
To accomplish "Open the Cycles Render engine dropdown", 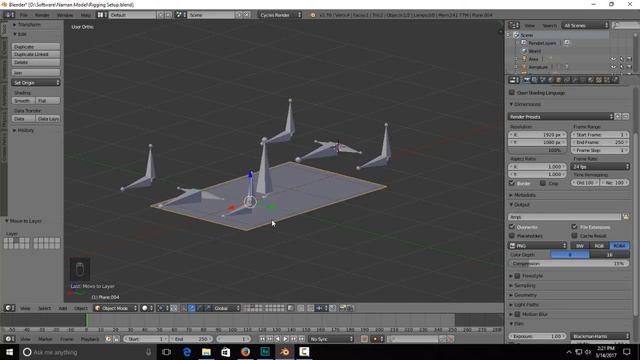I will 280,15.
